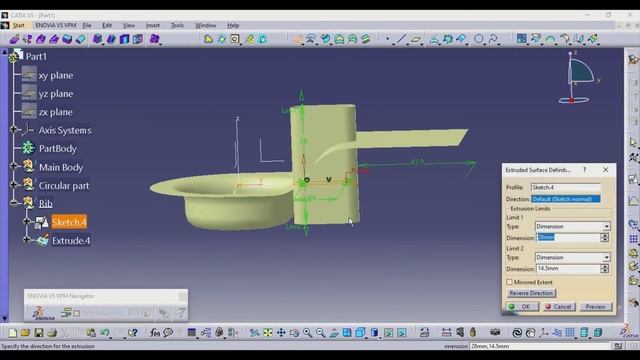Click Cancel in Extruded Surface dialog

(559, 307)
